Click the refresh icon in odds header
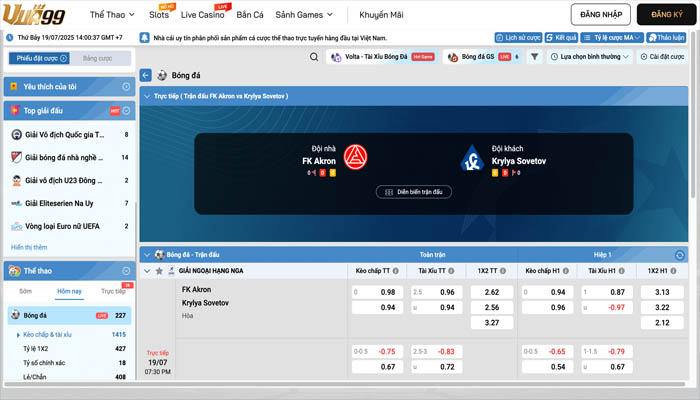This screenshot has width=700, height=400. point(680,255)
